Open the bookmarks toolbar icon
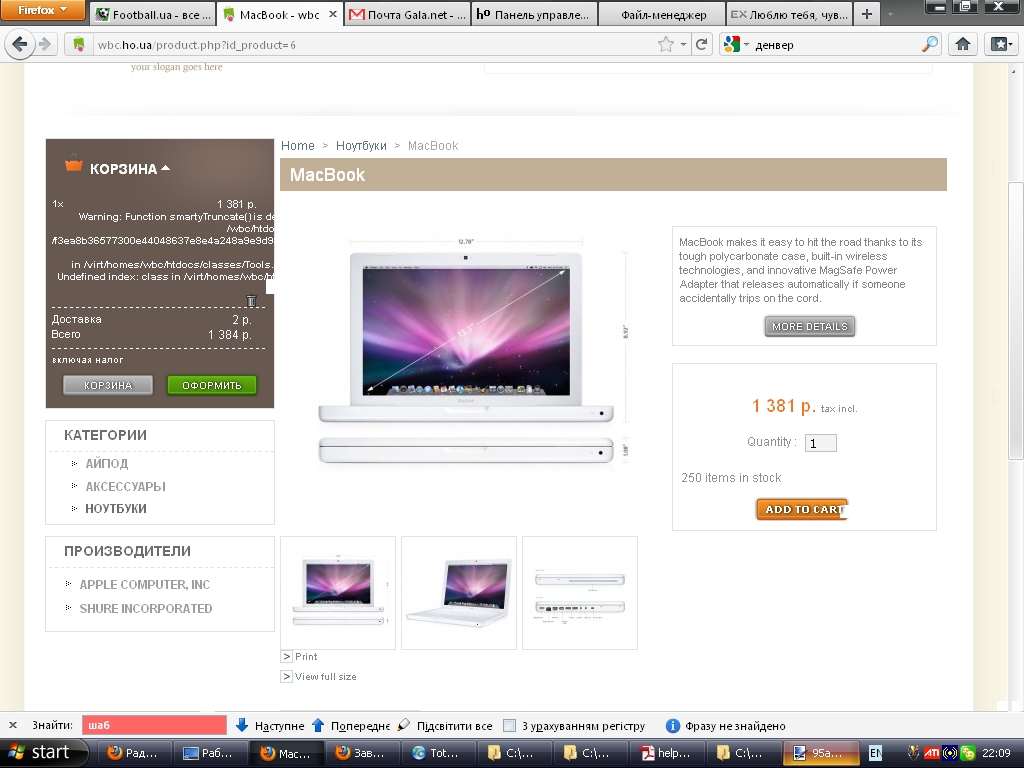The width and height of the screenshot is (1024, 768). pyautogui.click(x=1000, y=44)
